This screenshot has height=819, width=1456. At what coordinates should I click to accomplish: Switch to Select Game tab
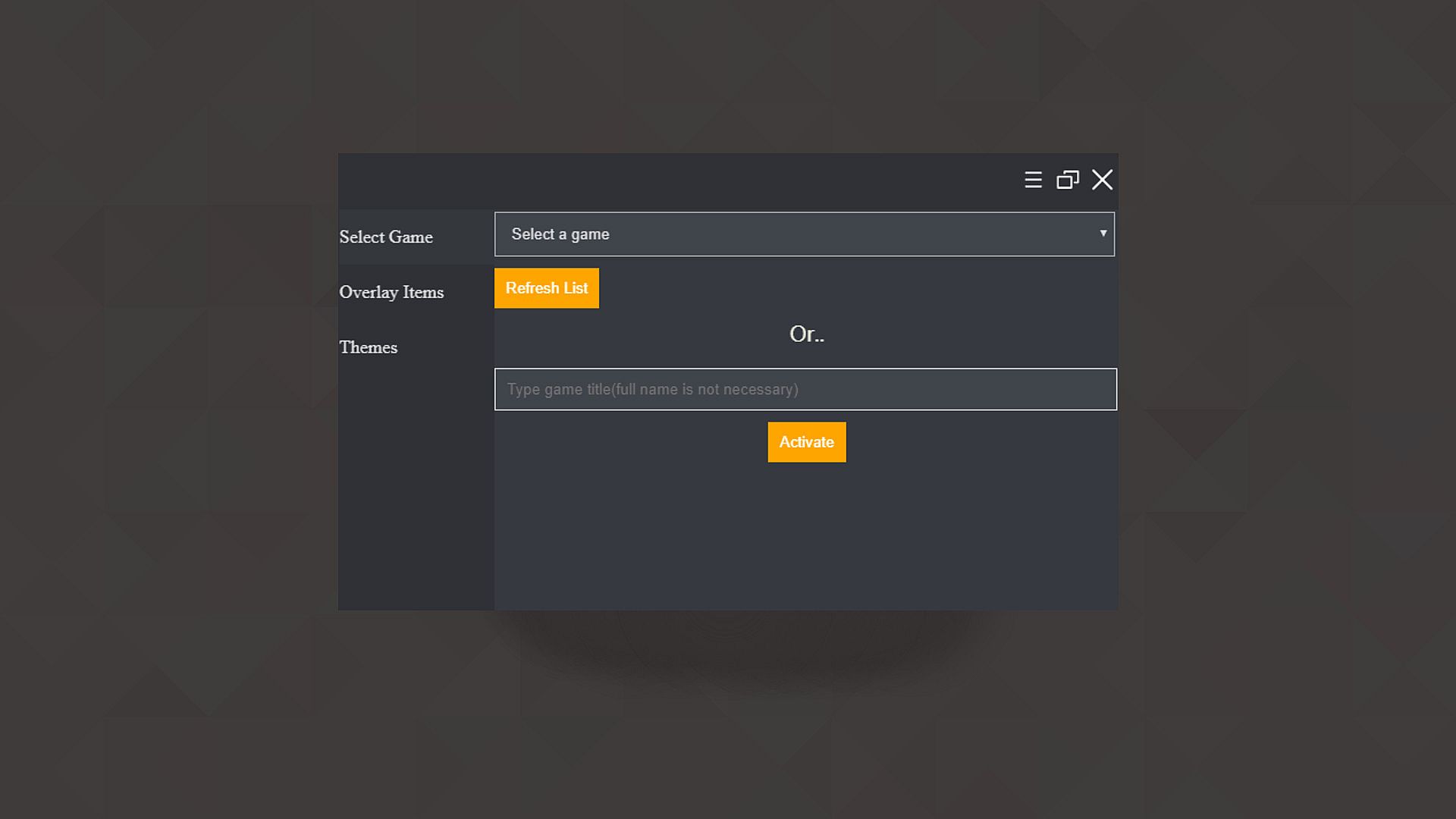(x=386, y=237)
